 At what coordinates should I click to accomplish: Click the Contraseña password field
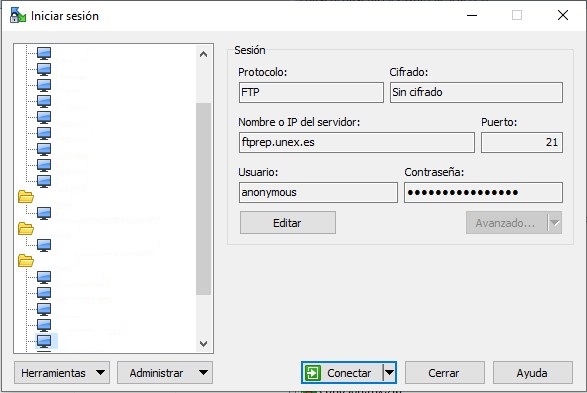click(483, 192)
